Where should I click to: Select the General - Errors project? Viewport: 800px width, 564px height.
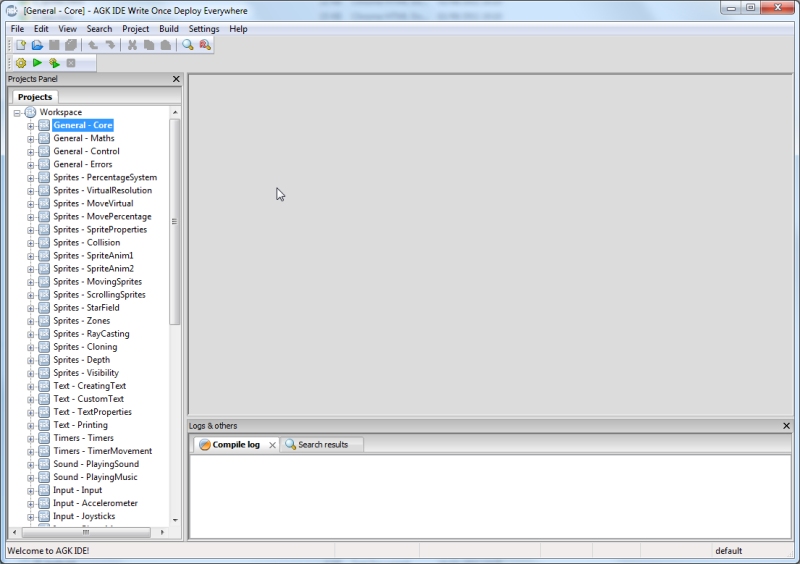(83, 164)
